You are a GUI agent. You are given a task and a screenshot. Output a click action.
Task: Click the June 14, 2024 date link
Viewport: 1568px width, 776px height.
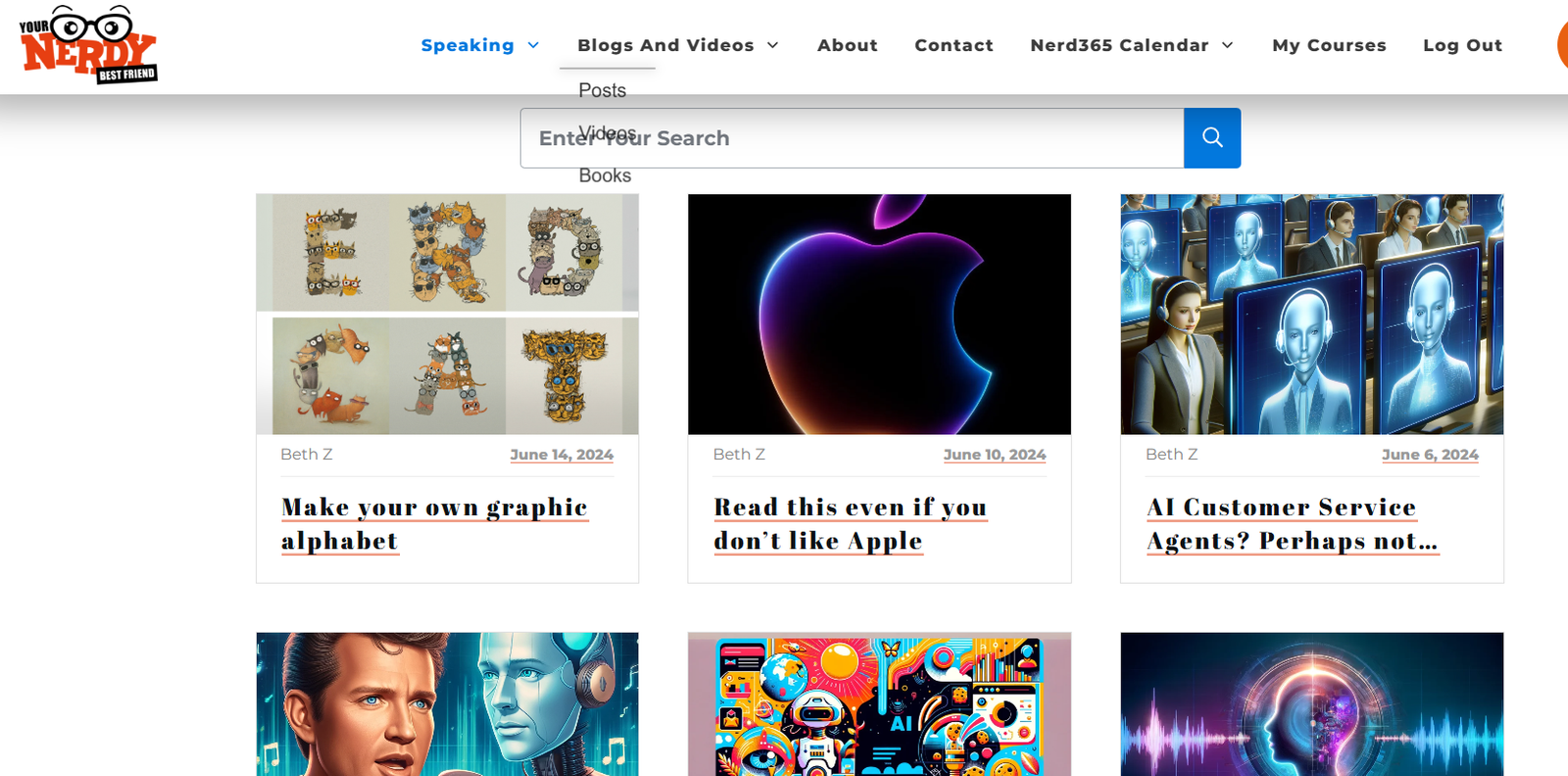coord(562,455)
